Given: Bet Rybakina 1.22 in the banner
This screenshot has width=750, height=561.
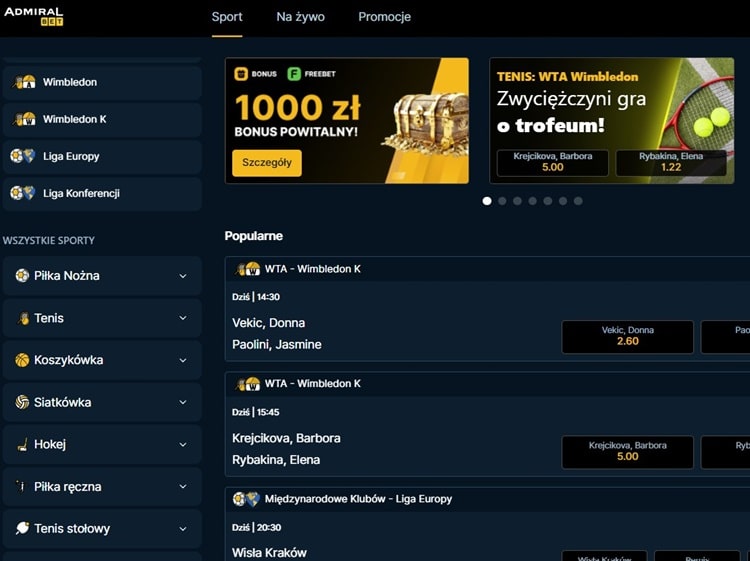Looking at the screenshot, I should pos(671,163).
